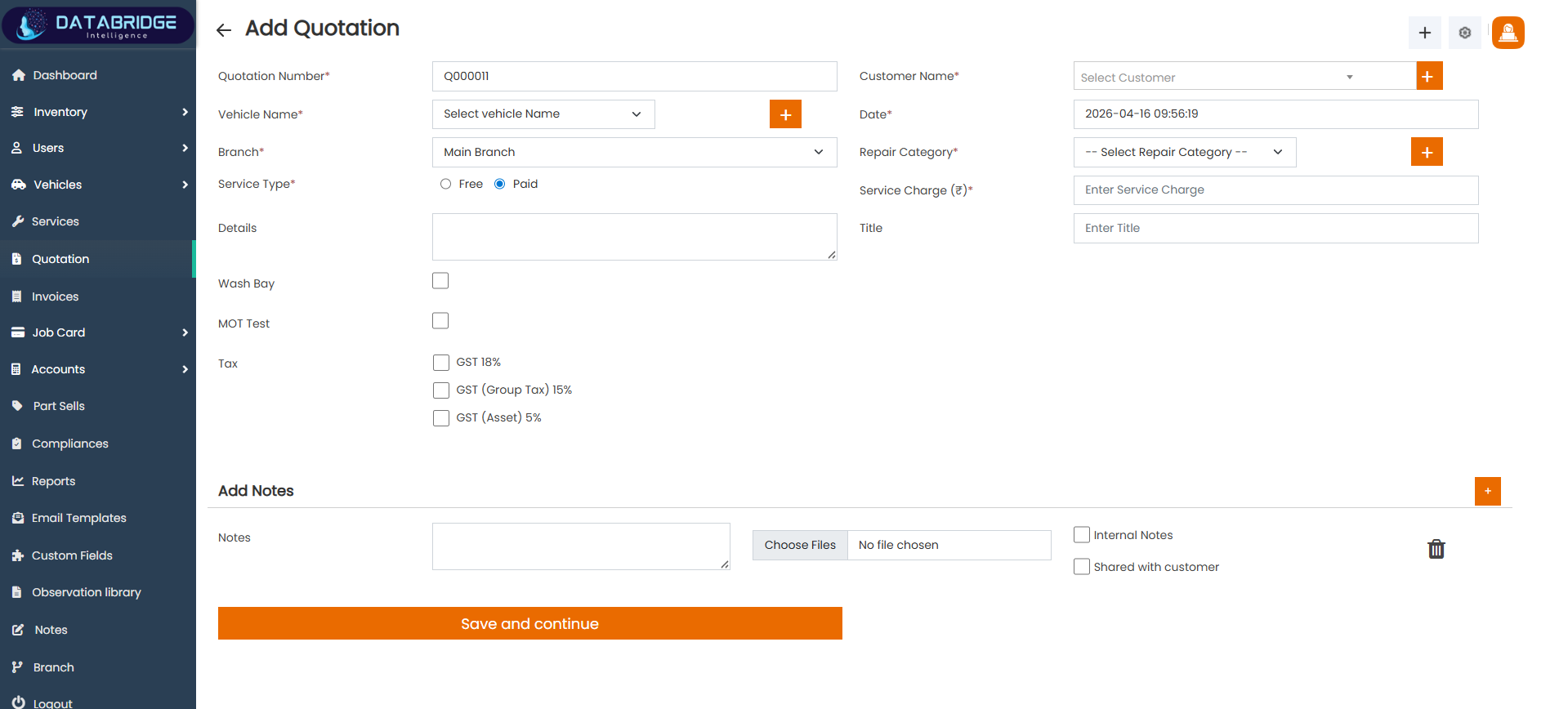Viewport: 1568px width, 709px height.
Task: Click the Accounts calculator icon
Action: (16, 369)
